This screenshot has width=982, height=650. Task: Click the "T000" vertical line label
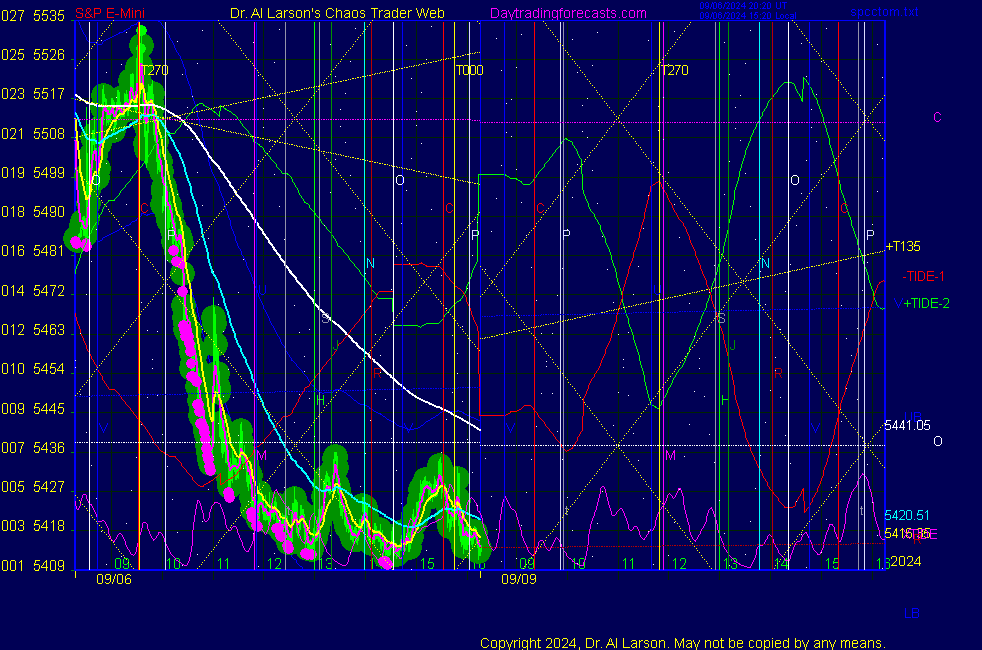470,70
